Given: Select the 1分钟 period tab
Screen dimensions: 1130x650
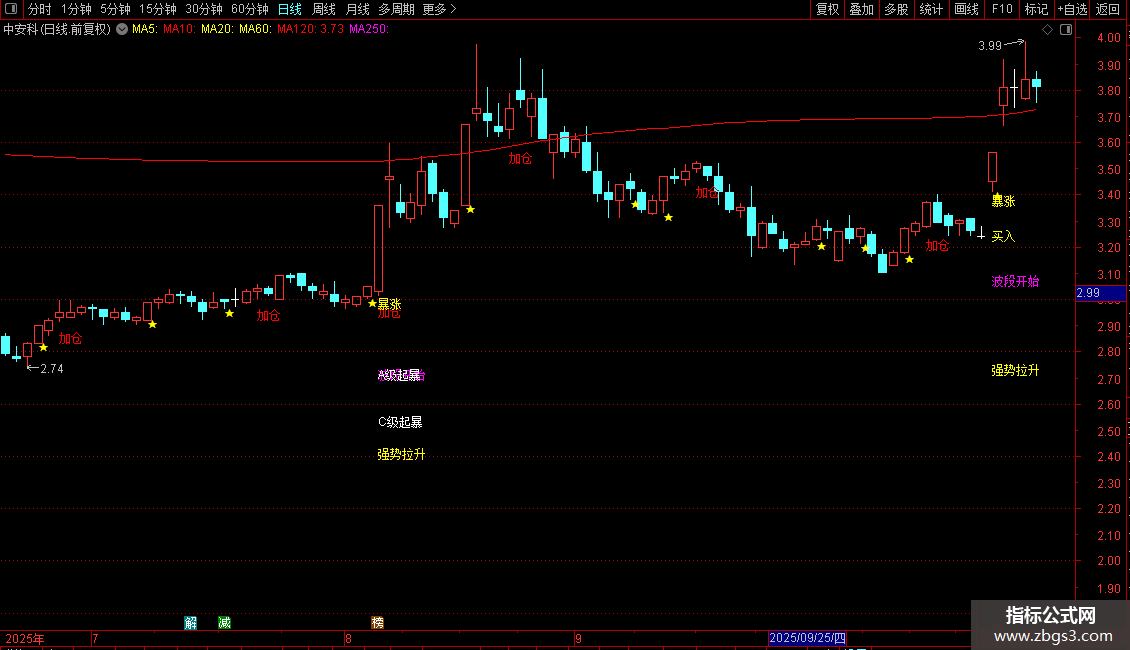Looking at the screenshot, I should [76, 9].
